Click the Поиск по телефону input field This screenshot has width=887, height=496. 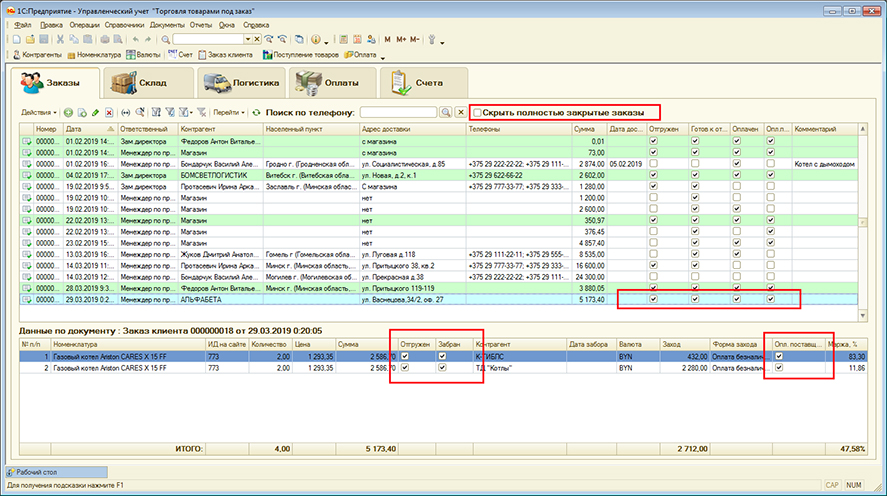pos(398,113)
